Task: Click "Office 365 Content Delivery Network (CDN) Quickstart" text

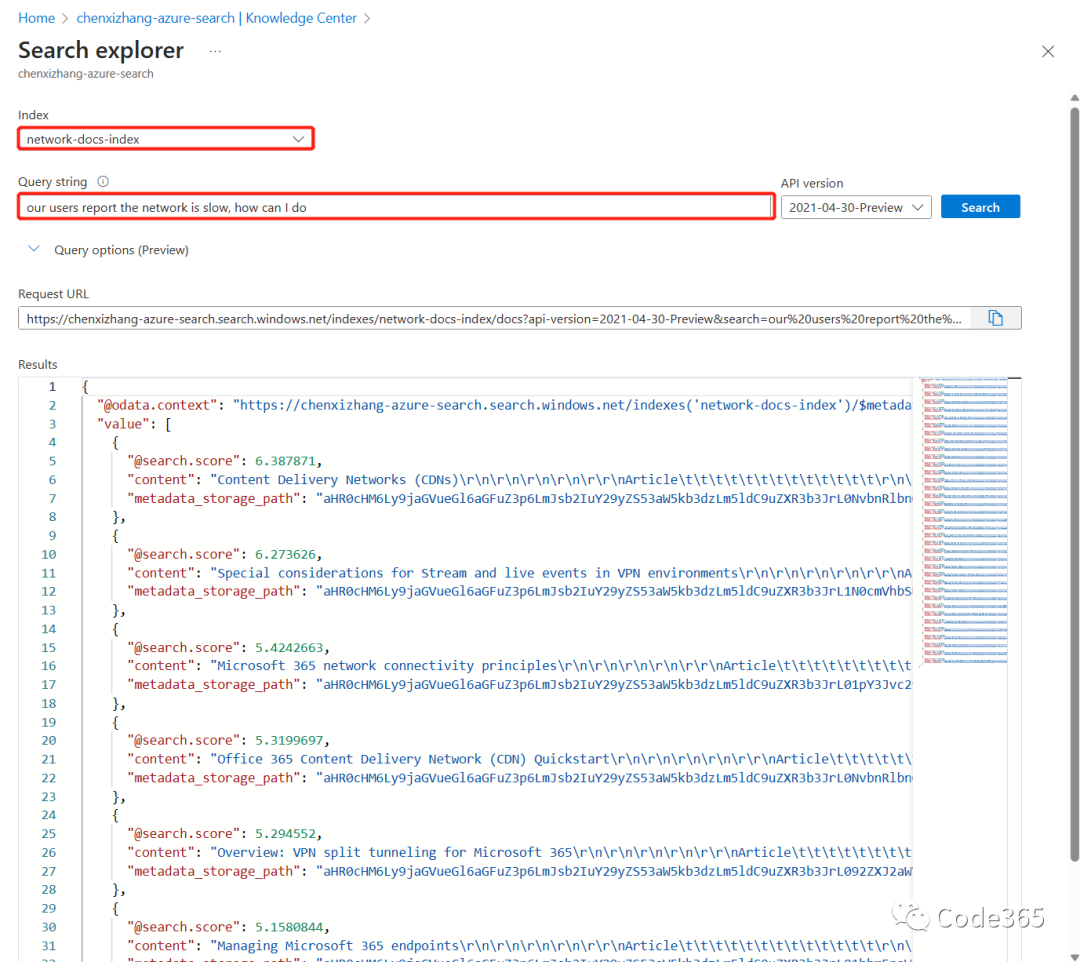Action: click(413, 759)
